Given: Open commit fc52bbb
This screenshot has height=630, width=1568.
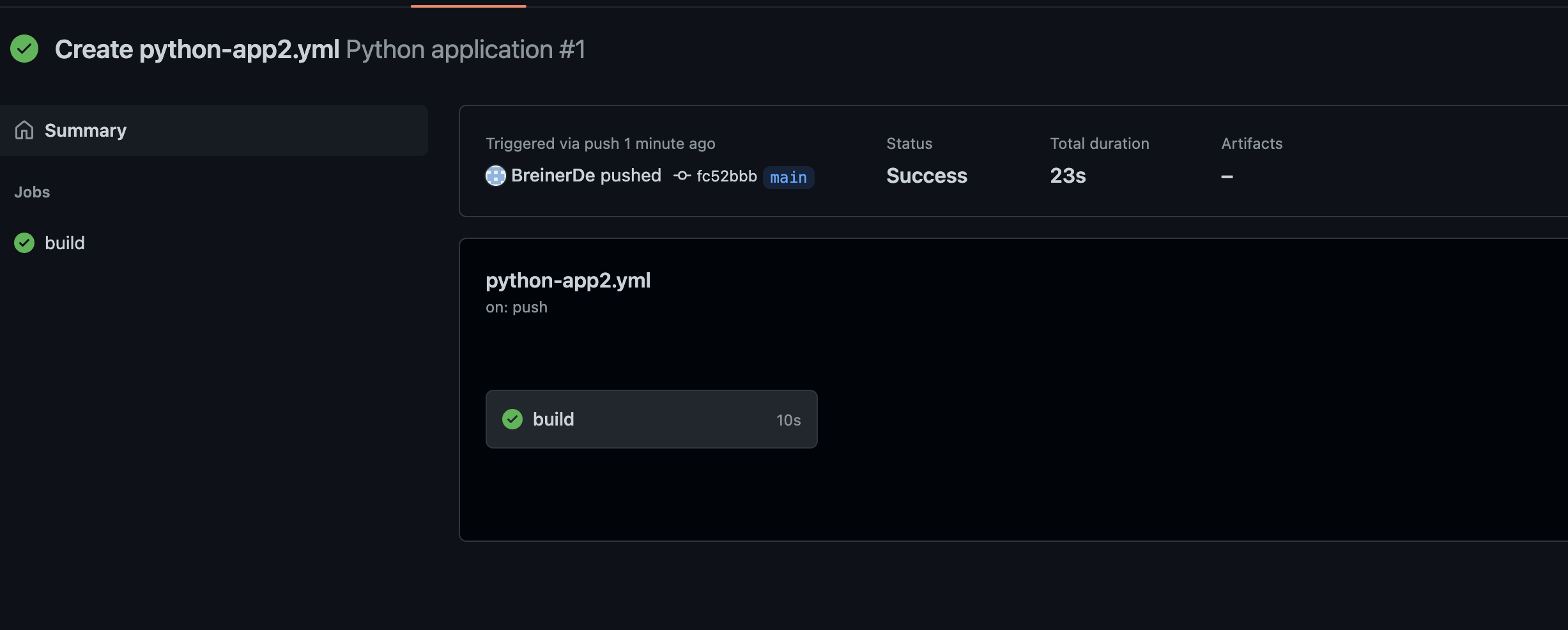Looking at the screenshot, I should point(726,176).
